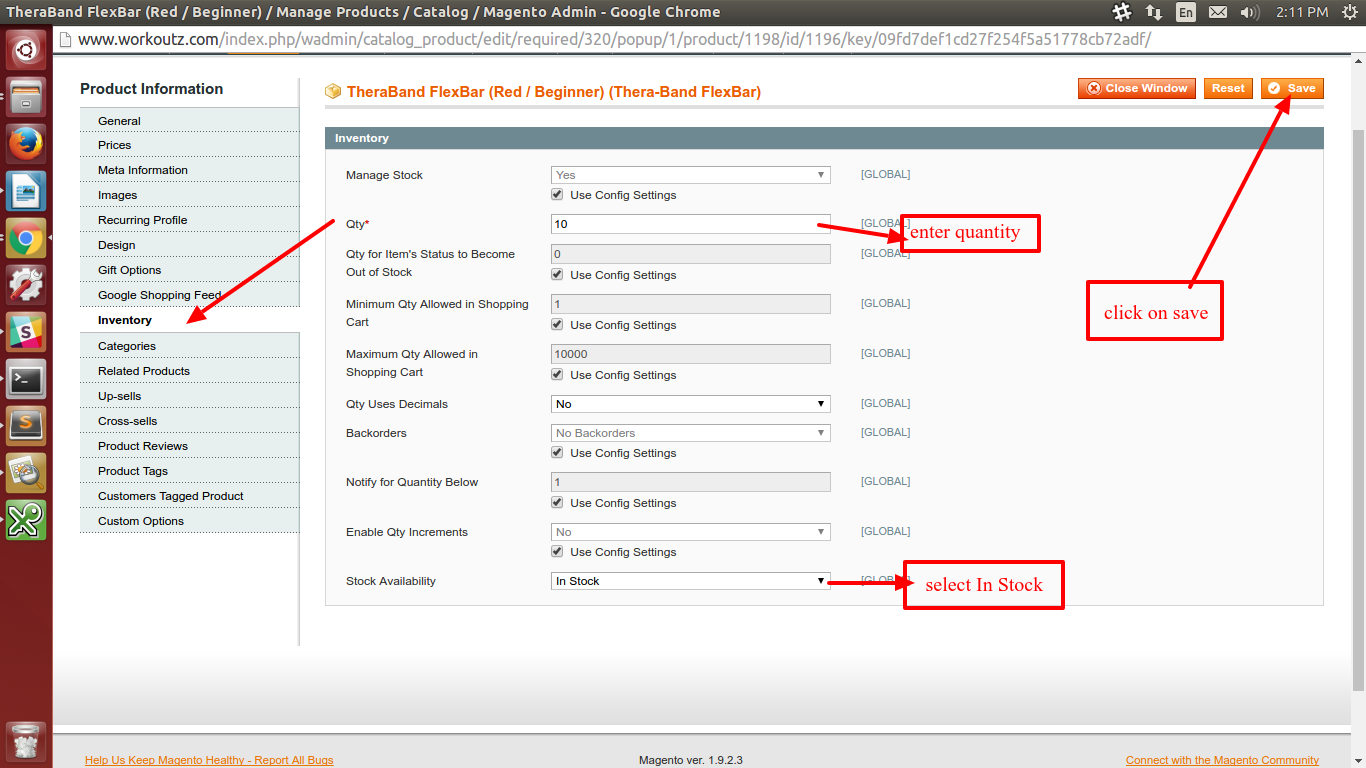Open the Customers Tagged Product tab
The height and width of the screenshot is (768, 1366).
190,496
